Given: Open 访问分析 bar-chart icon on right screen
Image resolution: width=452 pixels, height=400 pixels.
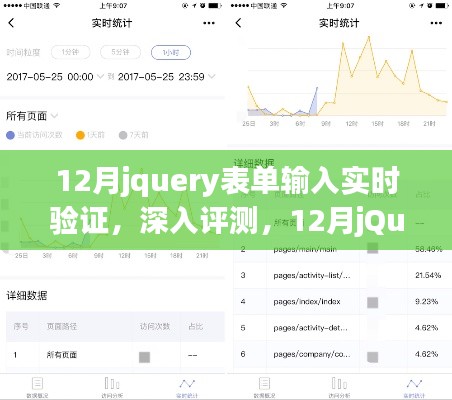Looking at the screenshot, I should [339, 383].
